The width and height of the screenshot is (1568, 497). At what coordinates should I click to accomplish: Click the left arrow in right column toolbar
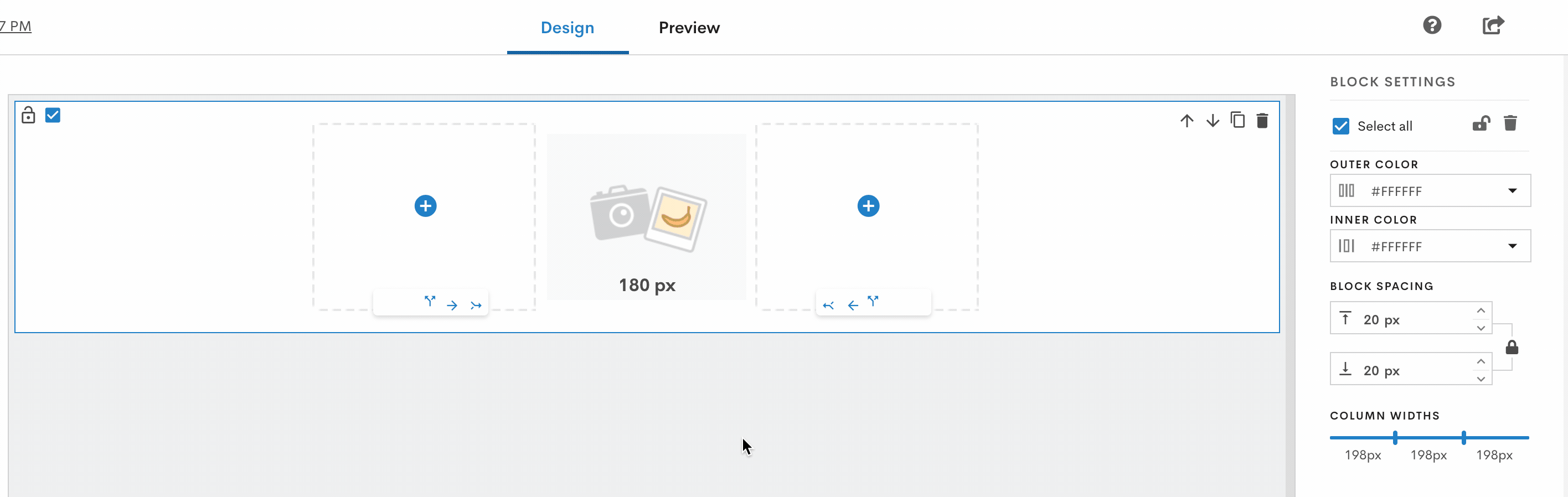coord(853,306)
